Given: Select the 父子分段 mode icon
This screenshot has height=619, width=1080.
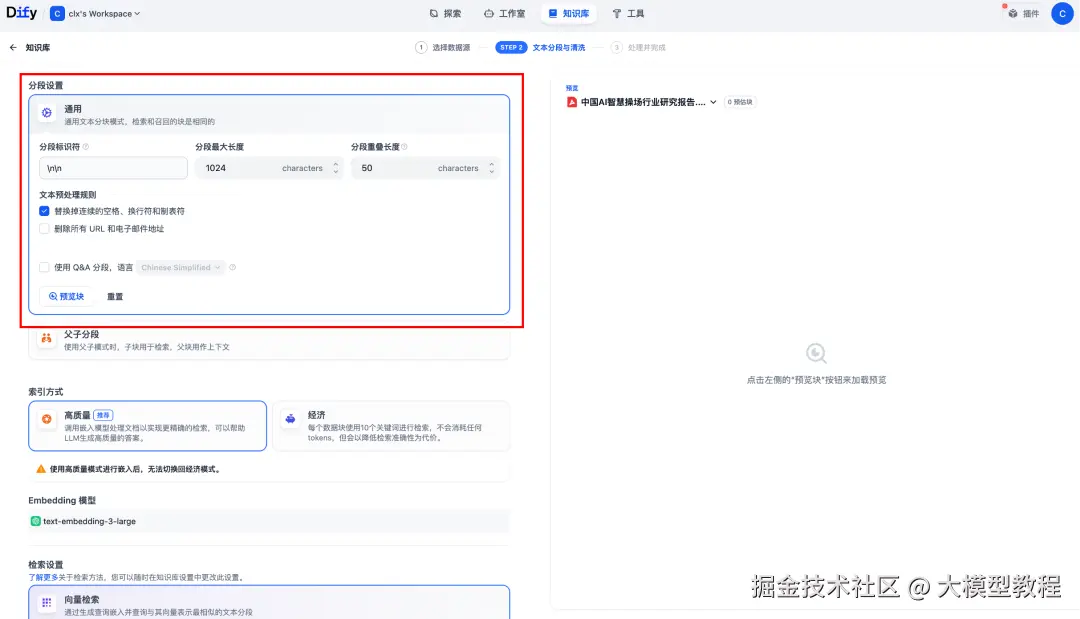Looking at the screenshot, I should (44, 338).
